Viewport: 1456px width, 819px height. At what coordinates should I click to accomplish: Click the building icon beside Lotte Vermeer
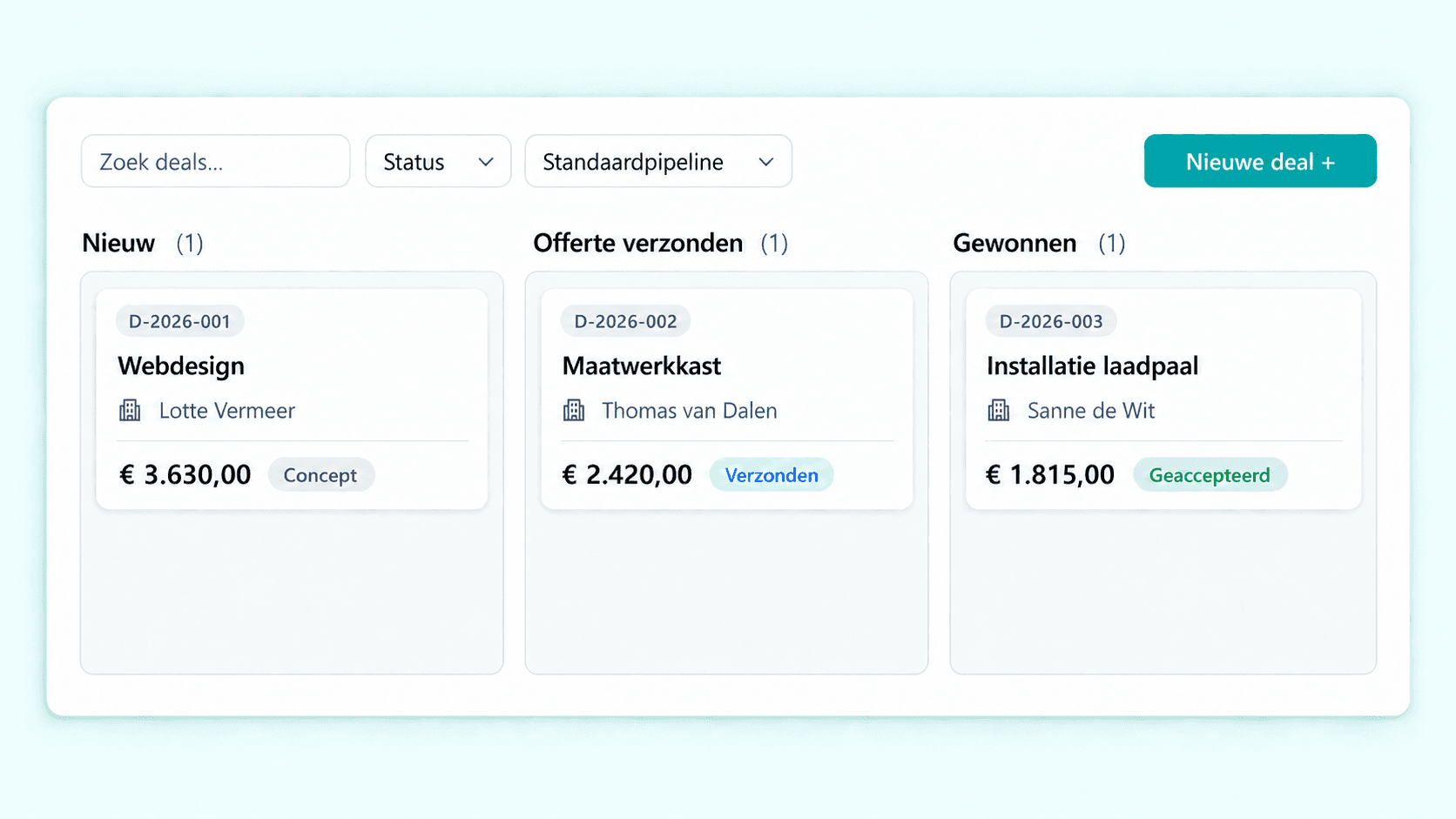tap(130, 410)
